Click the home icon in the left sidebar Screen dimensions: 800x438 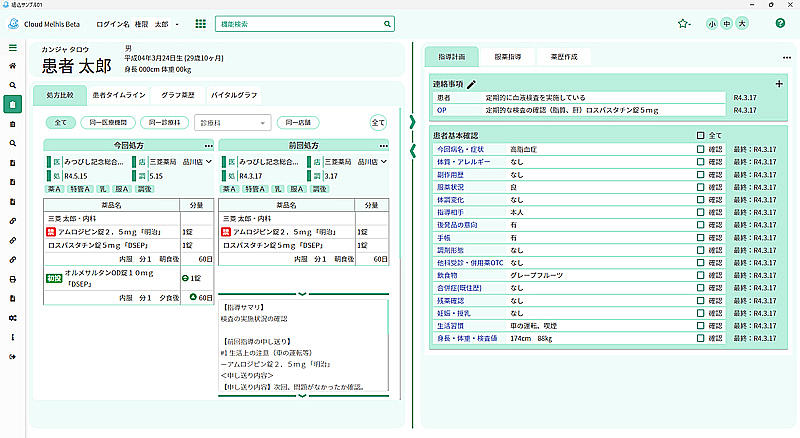[x=12, y=66]
